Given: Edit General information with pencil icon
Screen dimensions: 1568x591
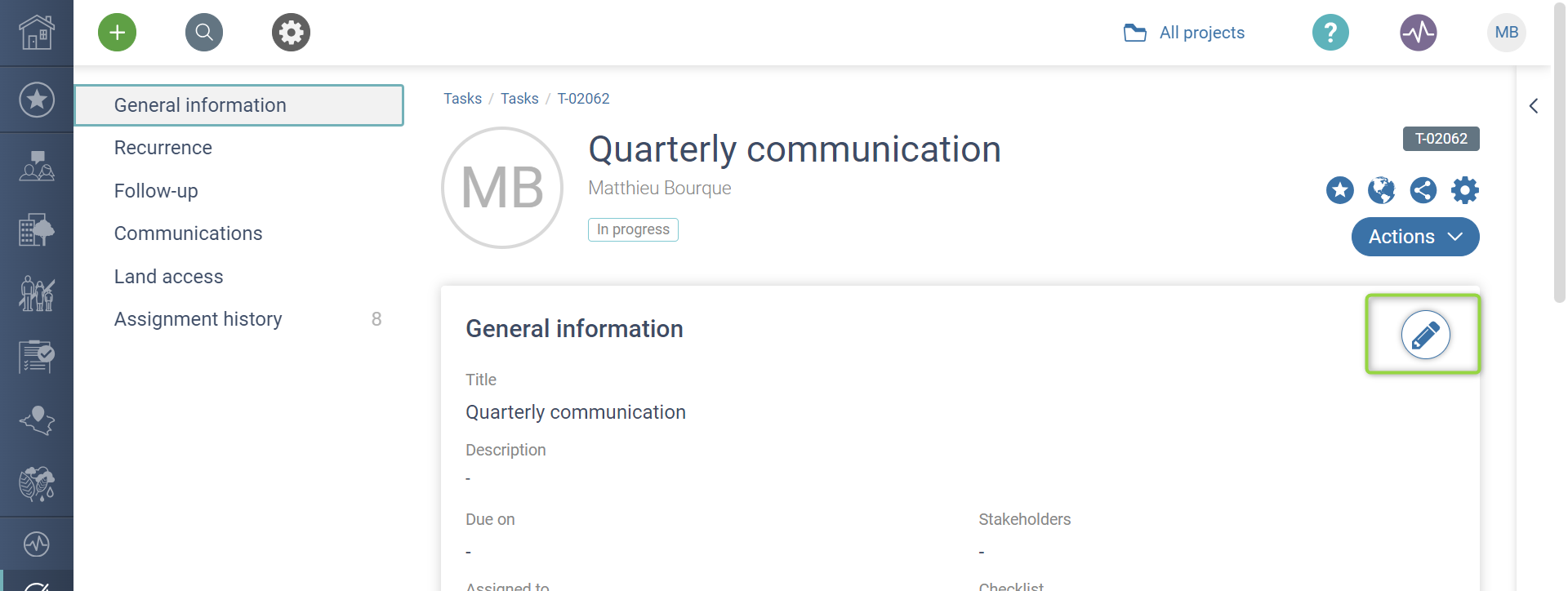Looking at the screenshot, I should tap(1425, 335).
